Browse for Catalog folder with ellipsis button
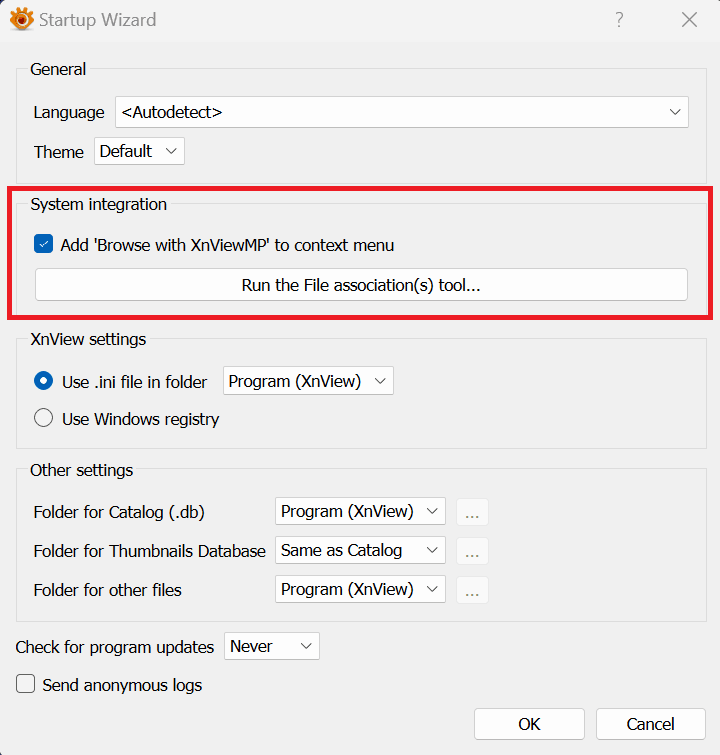 [472, 512]
